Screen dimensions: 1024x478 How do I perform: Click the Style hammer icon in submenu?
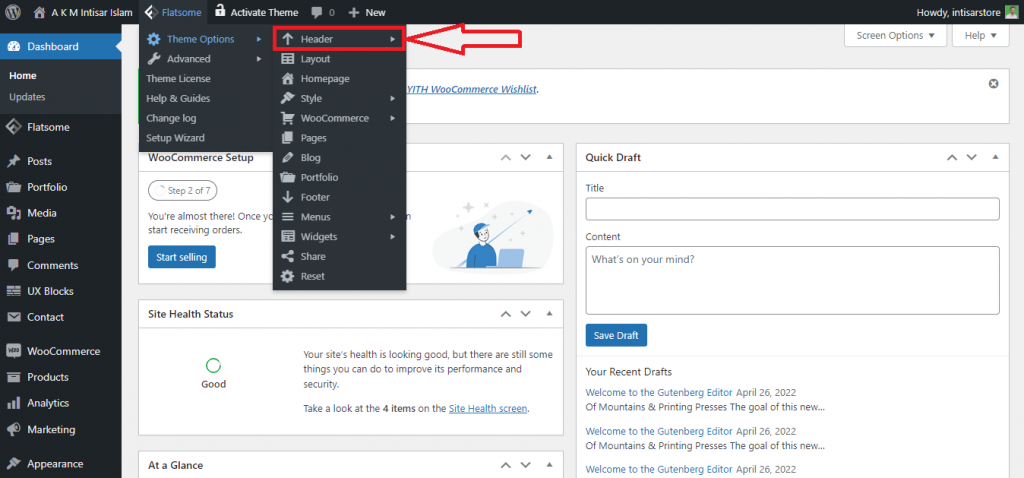[287, 99]
